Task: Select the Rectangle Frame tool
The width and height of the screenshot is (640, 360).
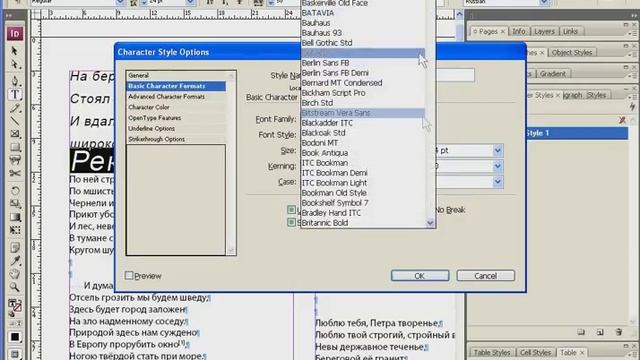Action: [x=15, y=134]
